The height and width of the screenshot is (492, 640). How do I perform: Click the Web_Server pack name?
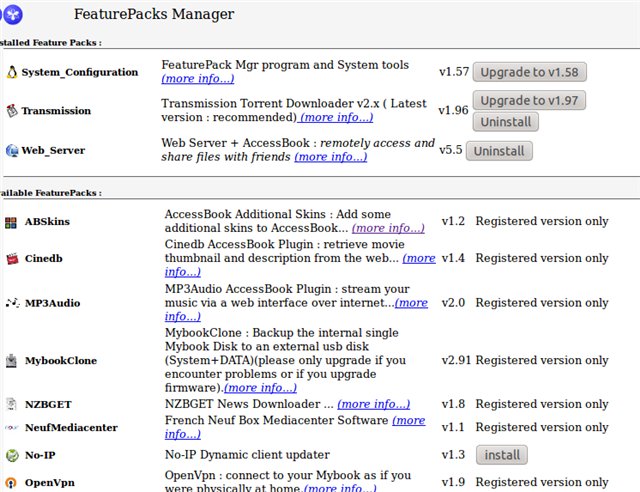pos(53,150)
